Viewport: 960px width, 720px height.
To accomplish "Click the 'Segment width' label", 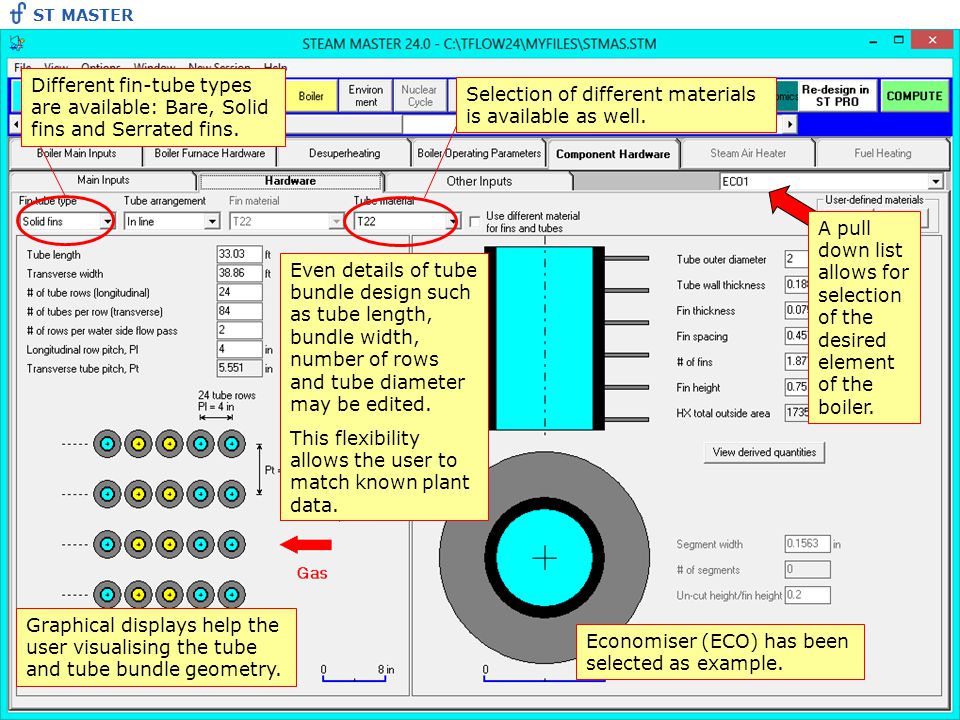I will tap(709, 544).
